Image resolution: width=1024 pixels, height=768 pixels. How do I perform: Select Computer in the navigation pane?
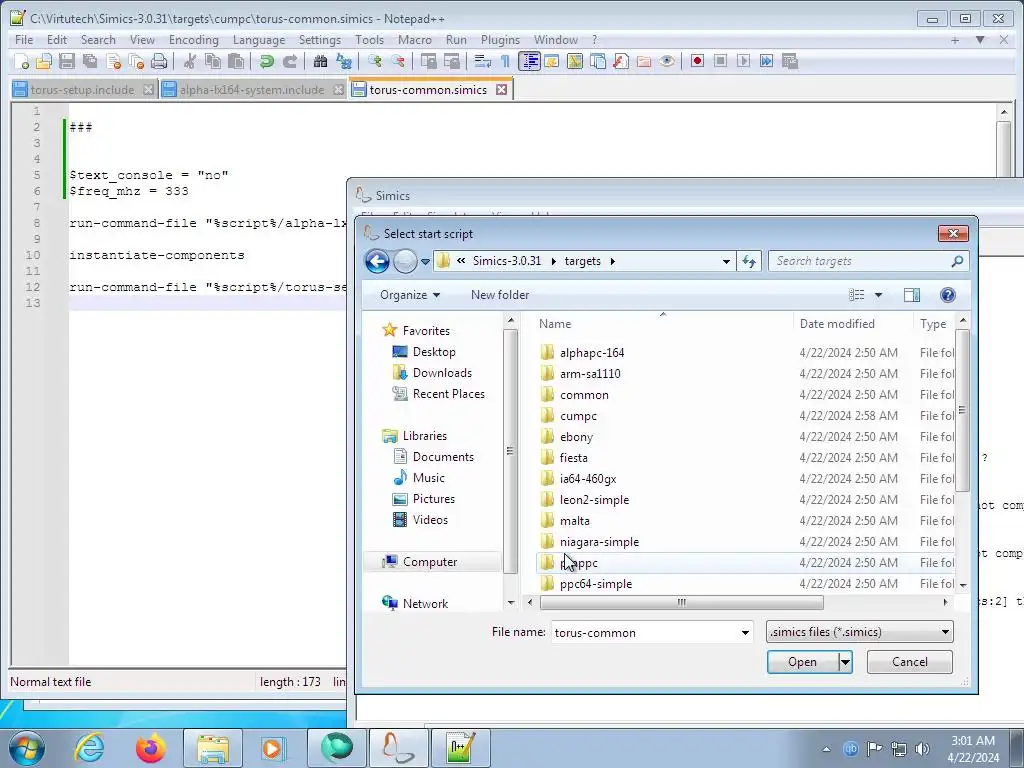430,562
